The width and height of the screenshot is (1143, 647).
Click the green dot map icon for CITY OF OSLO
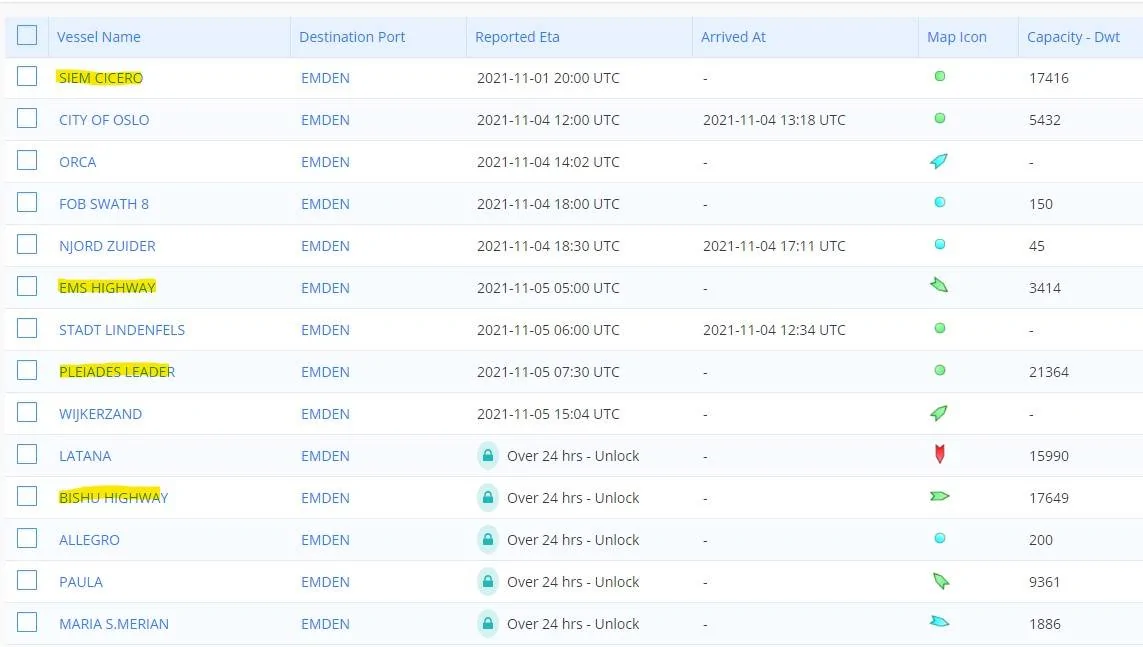pyautogui.click(x=940, y=118)
